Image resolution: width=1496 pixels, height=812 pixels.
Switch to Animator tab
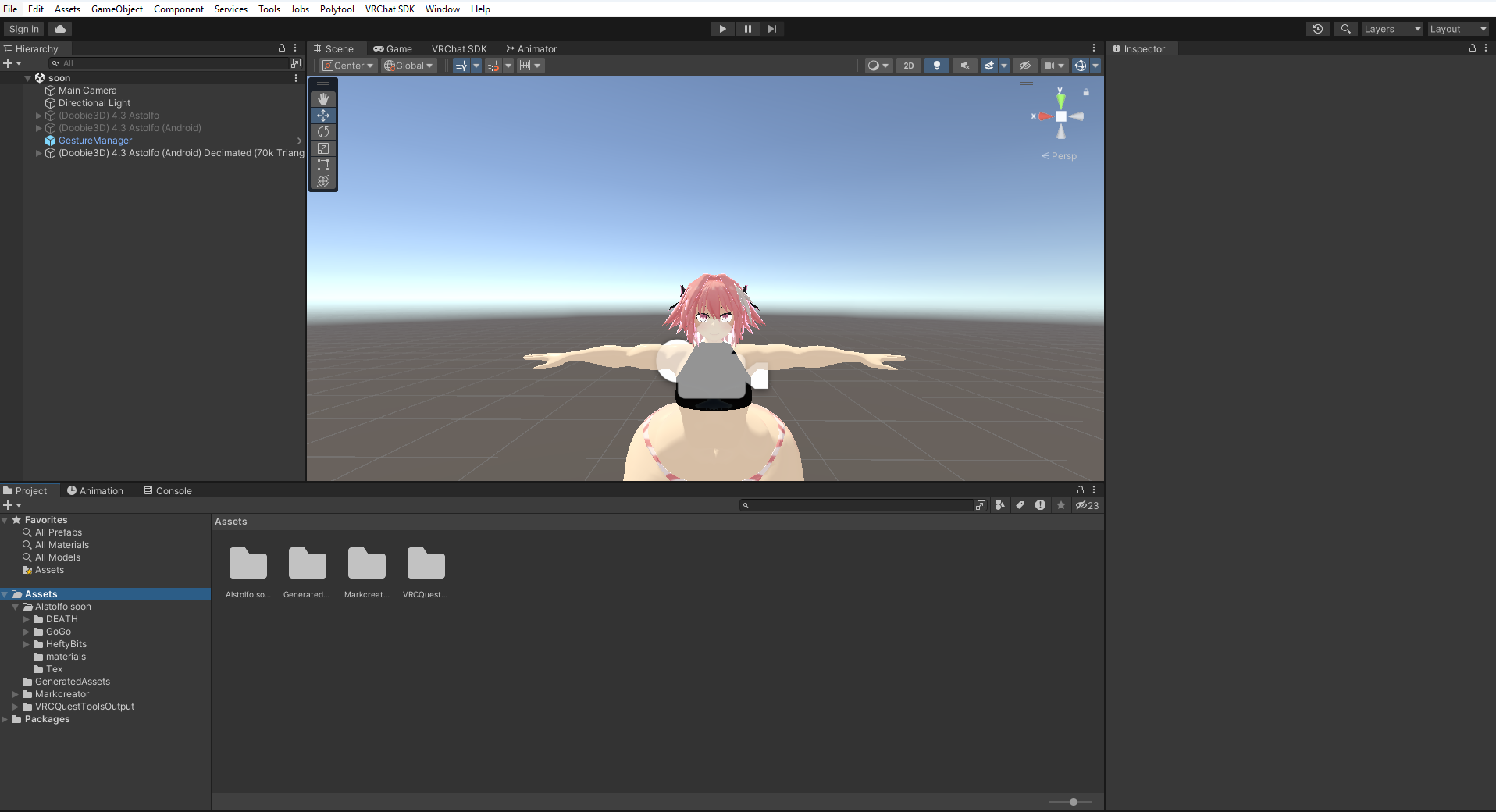[x=531, y=48]
